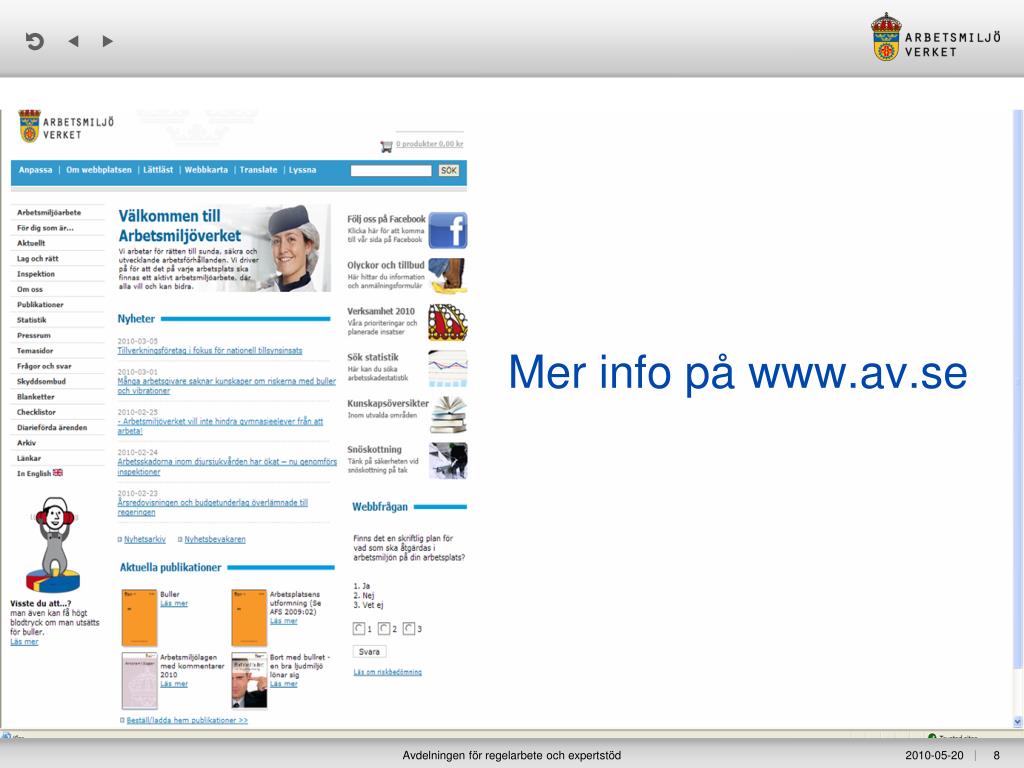The image size is (1024, 768).
Task: Open Lättläst menu item
Action: [158, 170]
